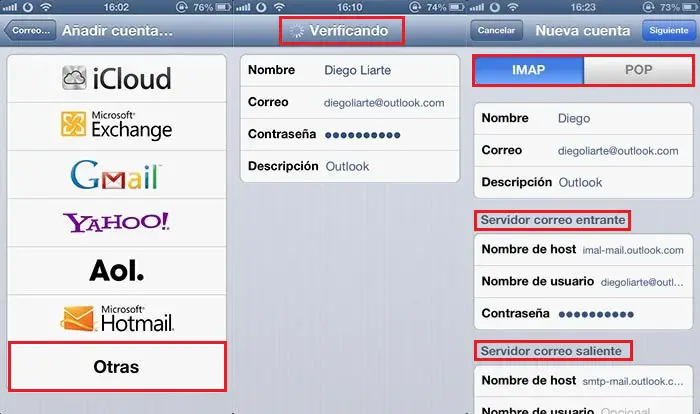The image size is (700, 414).
Task: Switch to the IMAP tab
Action: tap(529, 70)
